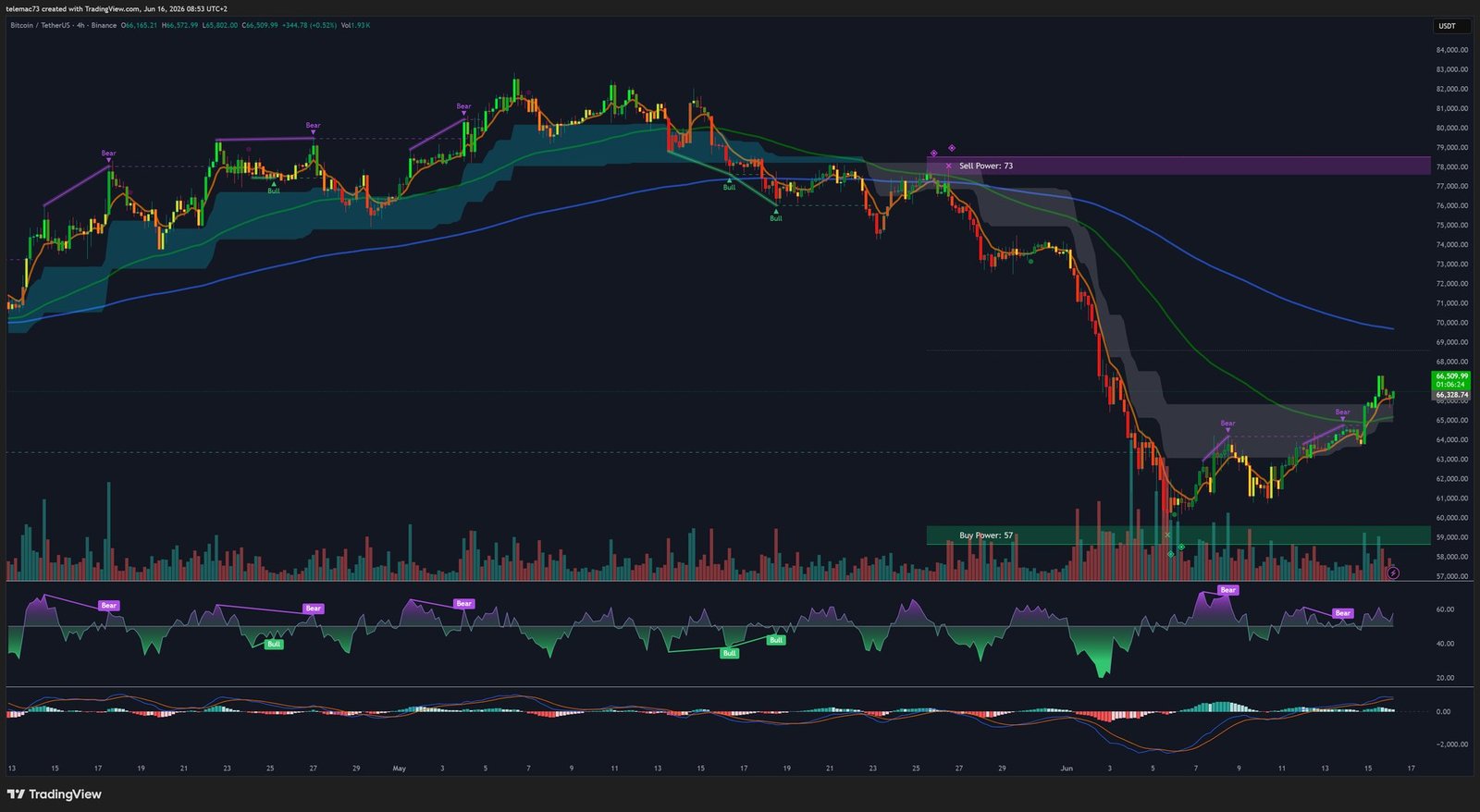Click the 78,000.00 price axis label

pyautogui.click(x=1452, y=167)
